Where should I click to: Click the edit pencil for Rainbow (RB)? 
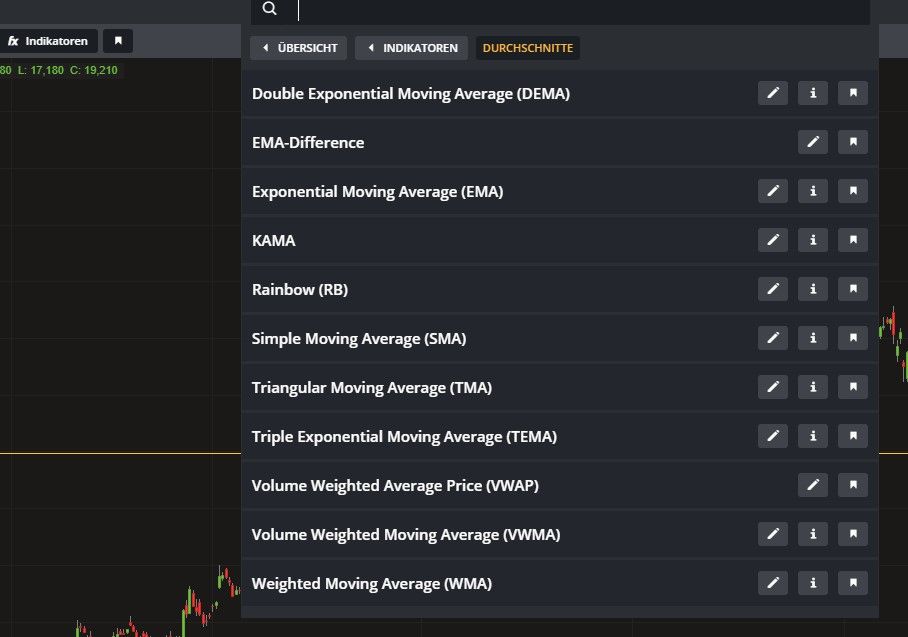click(x=772, y=290)
